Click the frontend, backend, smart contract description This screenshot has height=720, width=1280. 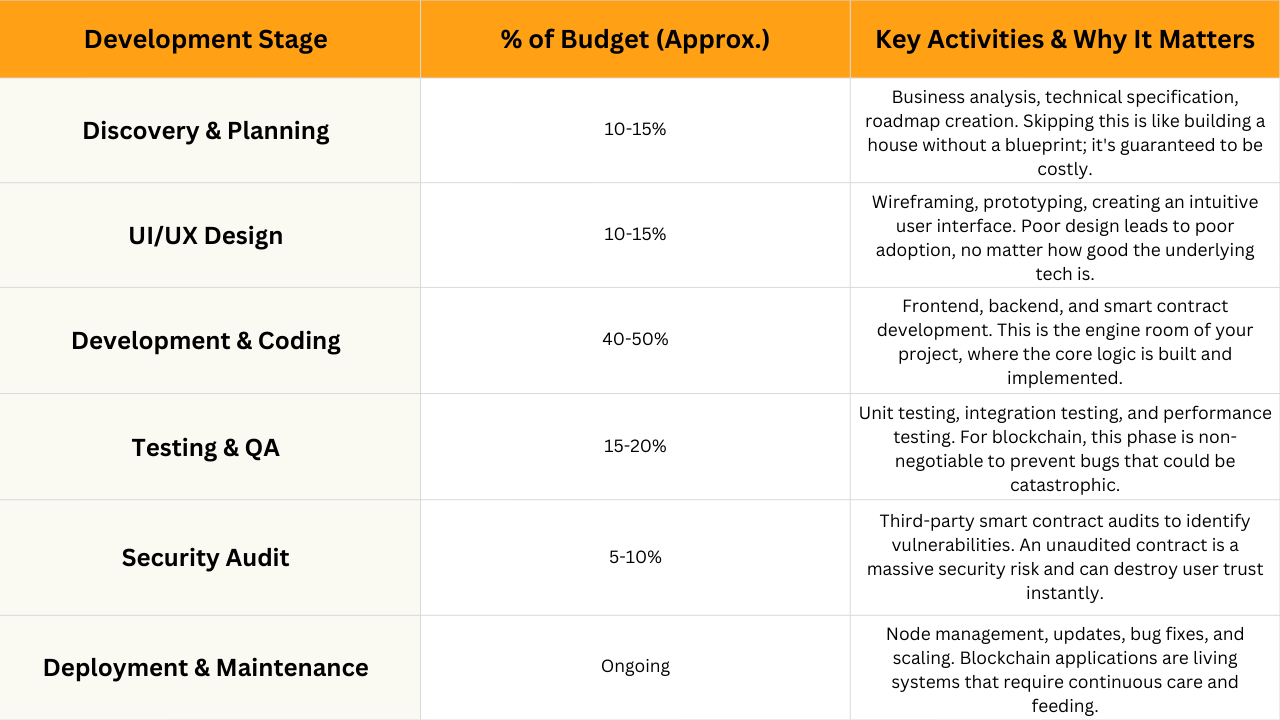click(1065, 342)
